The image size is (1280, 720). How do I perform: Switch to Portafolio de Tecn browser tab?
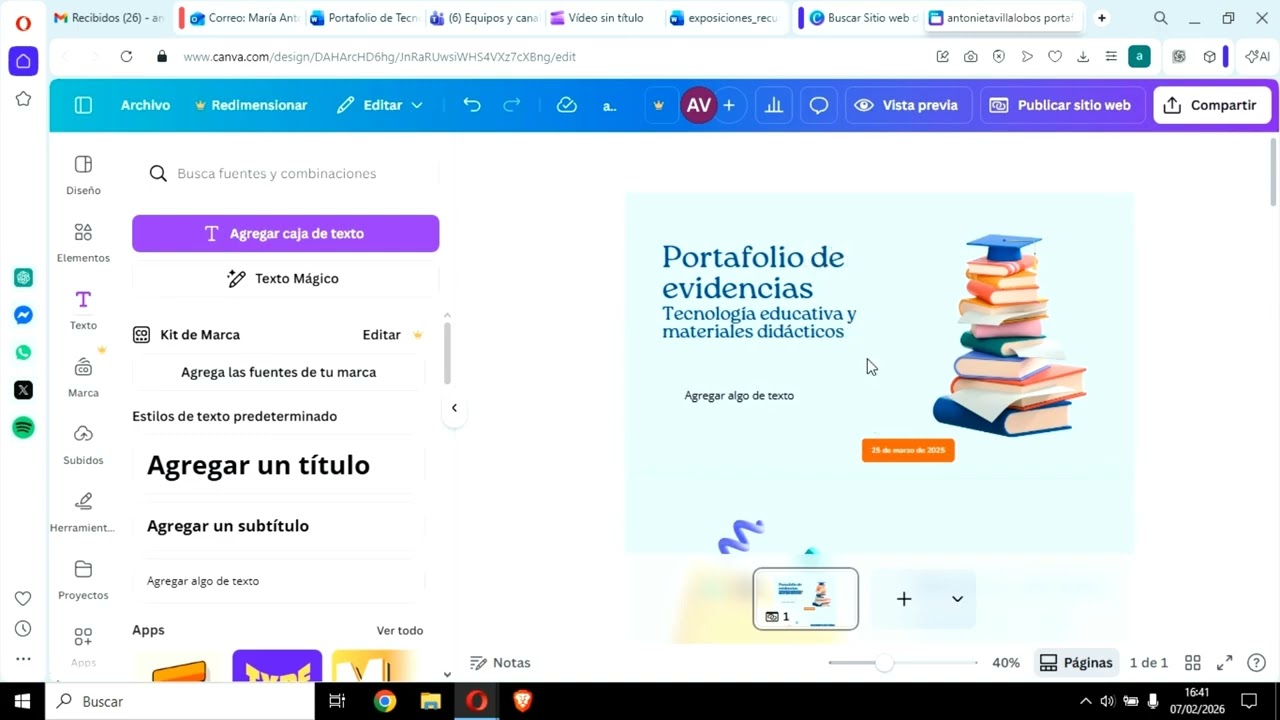click(364, 18)
